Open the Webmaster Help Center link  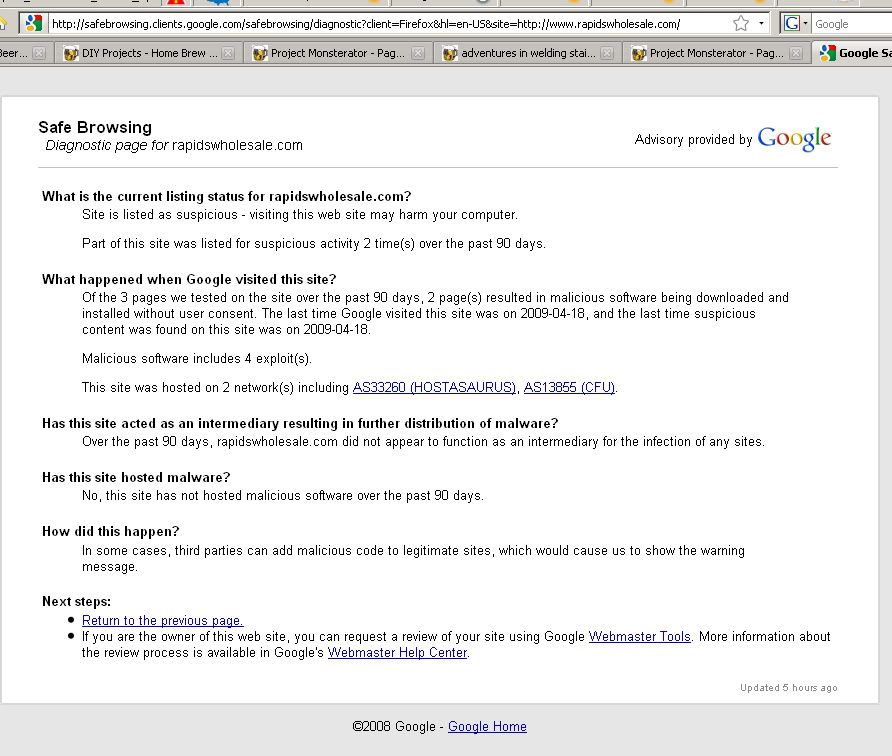[397, 652]
